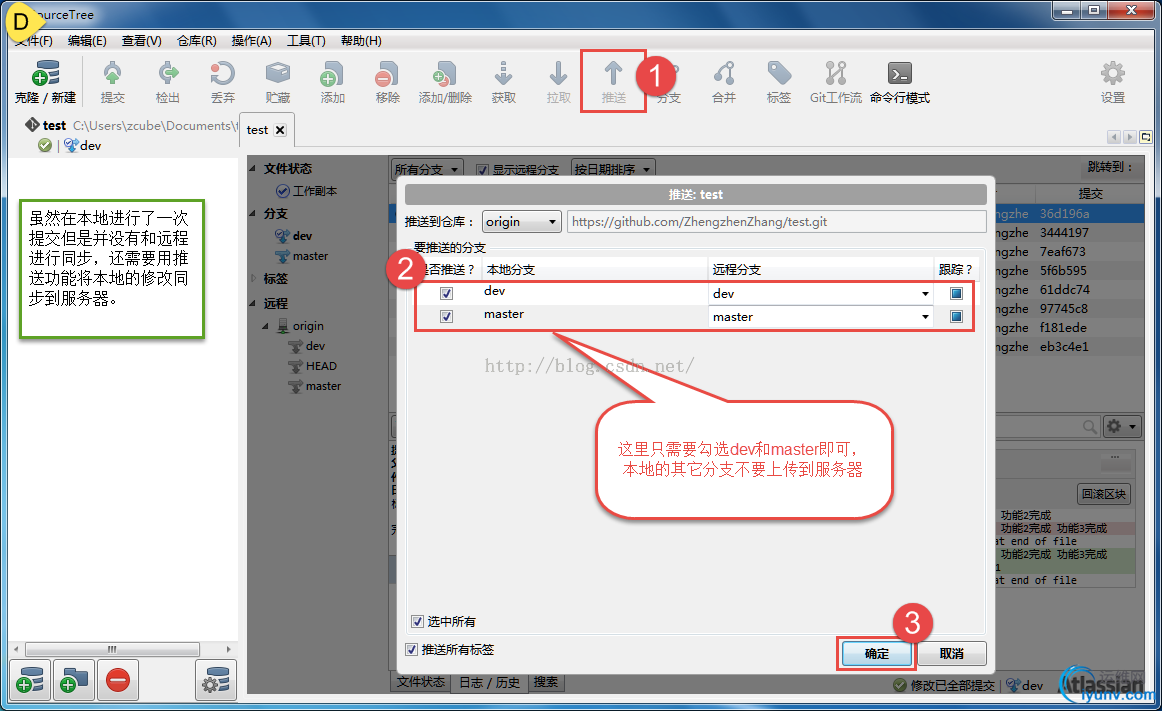Click the search magnifier icon in the right panel

pos(1089,426)
